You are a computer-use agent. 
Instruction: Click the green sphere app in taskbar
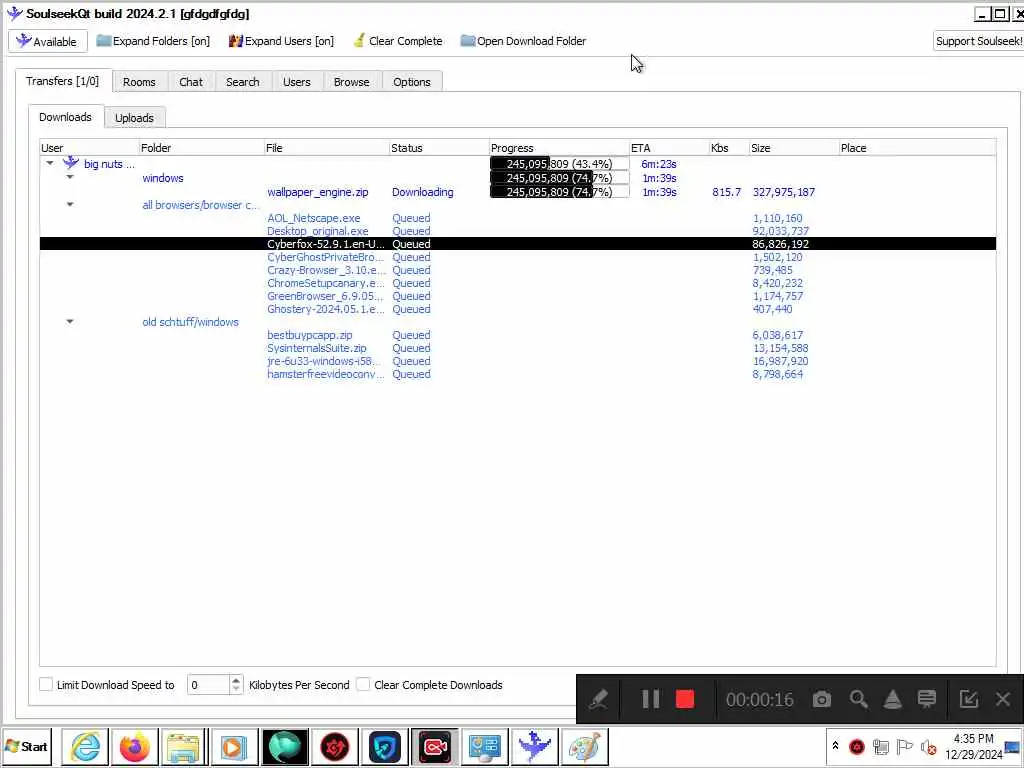[x=285, y=746]
